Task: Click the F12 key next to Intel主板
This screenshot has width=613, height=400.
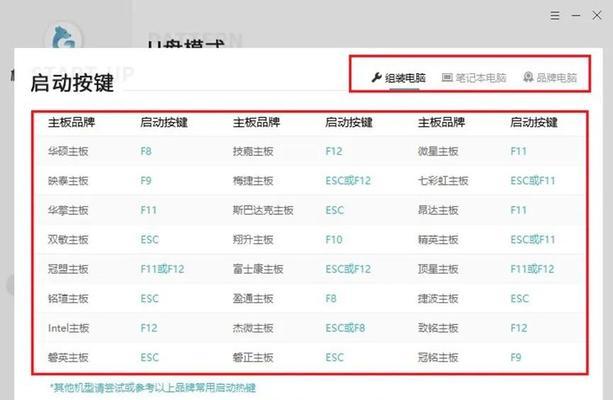Action: coord(149,328)
